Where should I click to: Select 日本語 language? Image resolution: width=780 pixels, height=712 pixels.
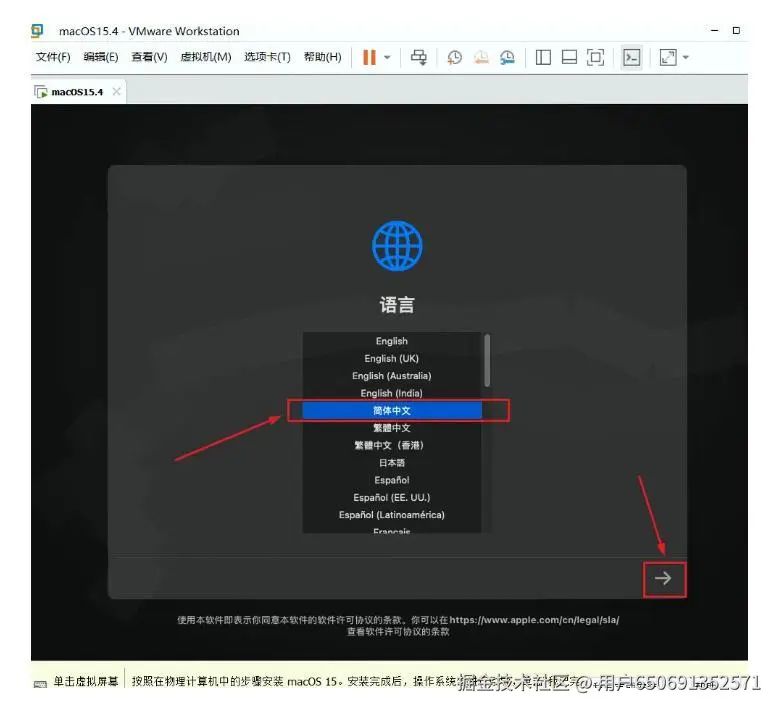pyautogui.click(x=391, y=463)
